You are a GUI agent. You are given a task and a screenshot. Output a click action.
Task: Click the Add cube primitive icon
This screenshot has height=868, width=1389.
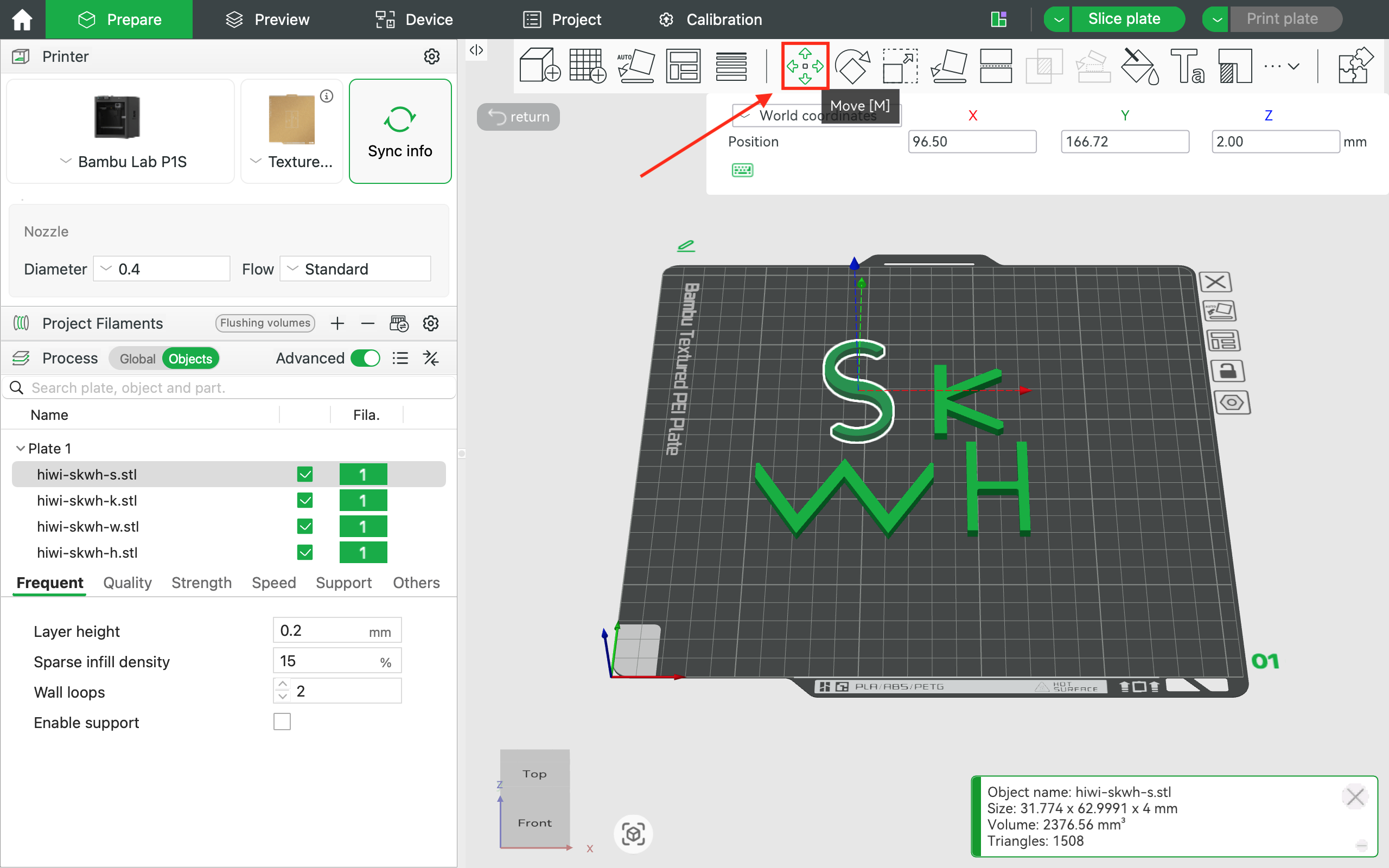pyautogui.click(x=539, y=66)
